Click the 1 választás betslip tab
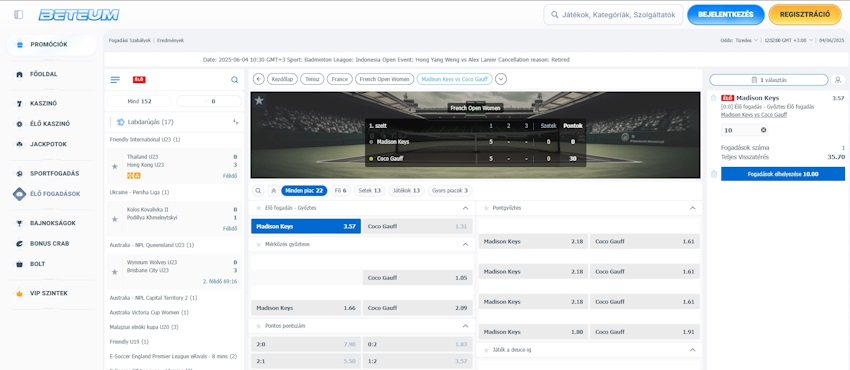Viewport: 850px width, 370px height. click(x=769, y=80)
